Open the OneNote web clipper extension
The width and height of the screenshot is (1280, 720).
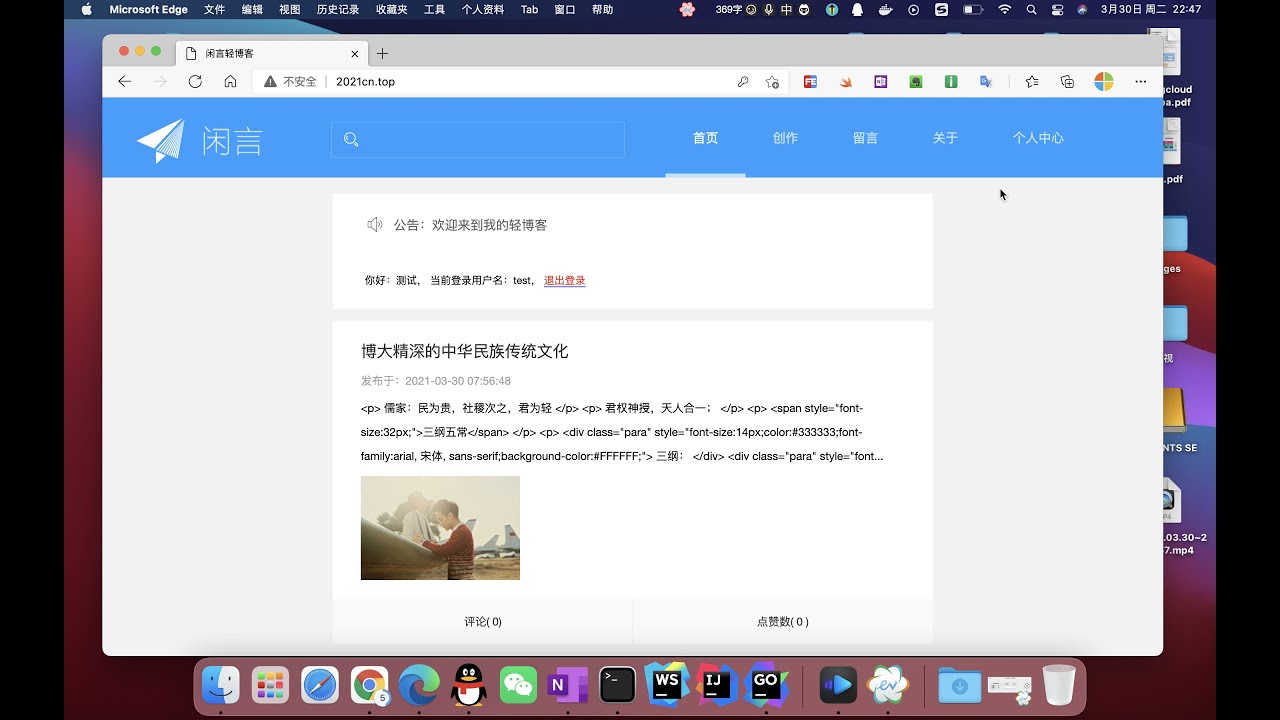(x=880, y=82)
